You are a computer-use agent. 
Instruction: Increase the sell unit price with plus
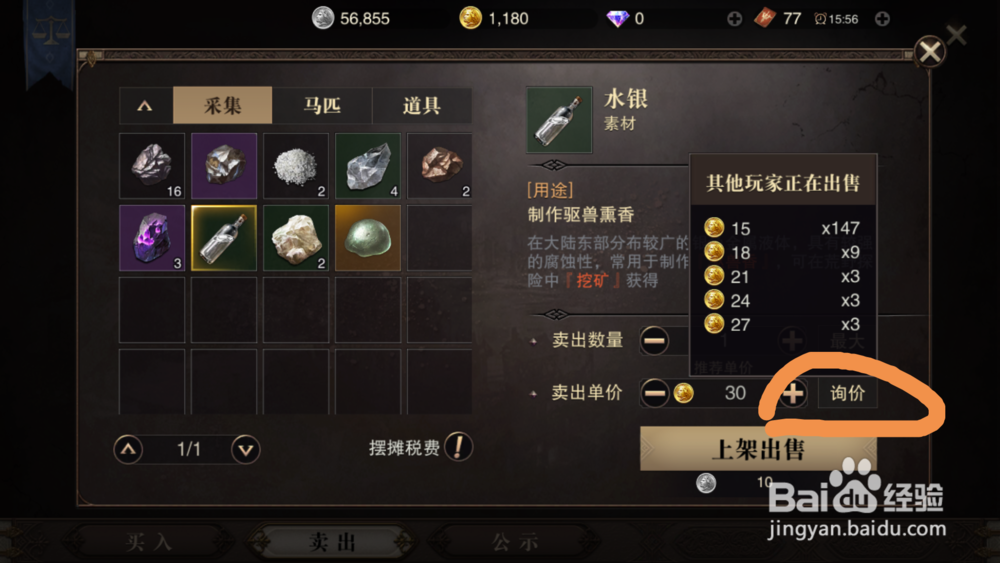(x=793, y=393)
